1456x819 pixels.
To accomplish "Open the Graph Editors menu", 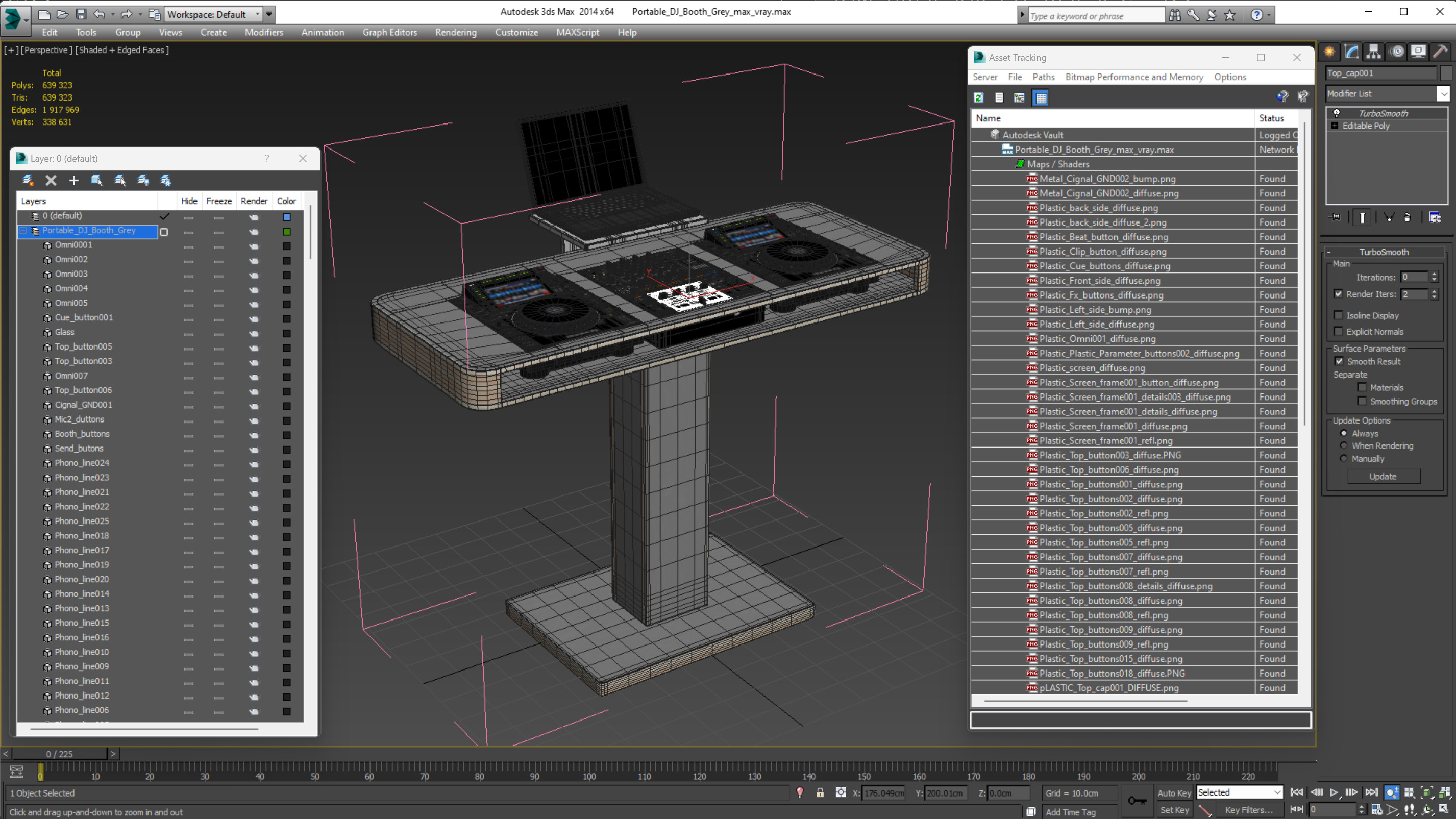I will coord(389,32).
